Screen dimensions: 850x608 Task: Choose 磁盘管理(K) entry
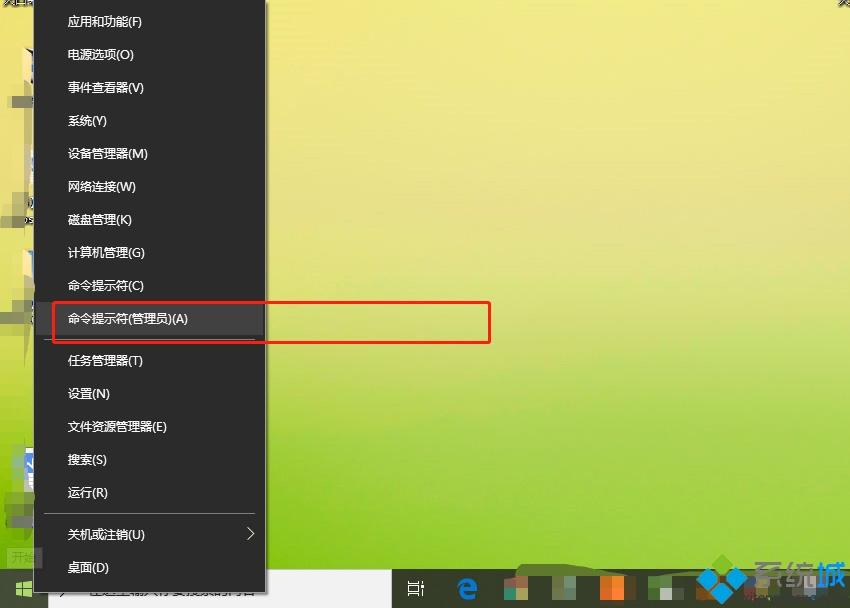pyautogui.click(x=99, y=220)
